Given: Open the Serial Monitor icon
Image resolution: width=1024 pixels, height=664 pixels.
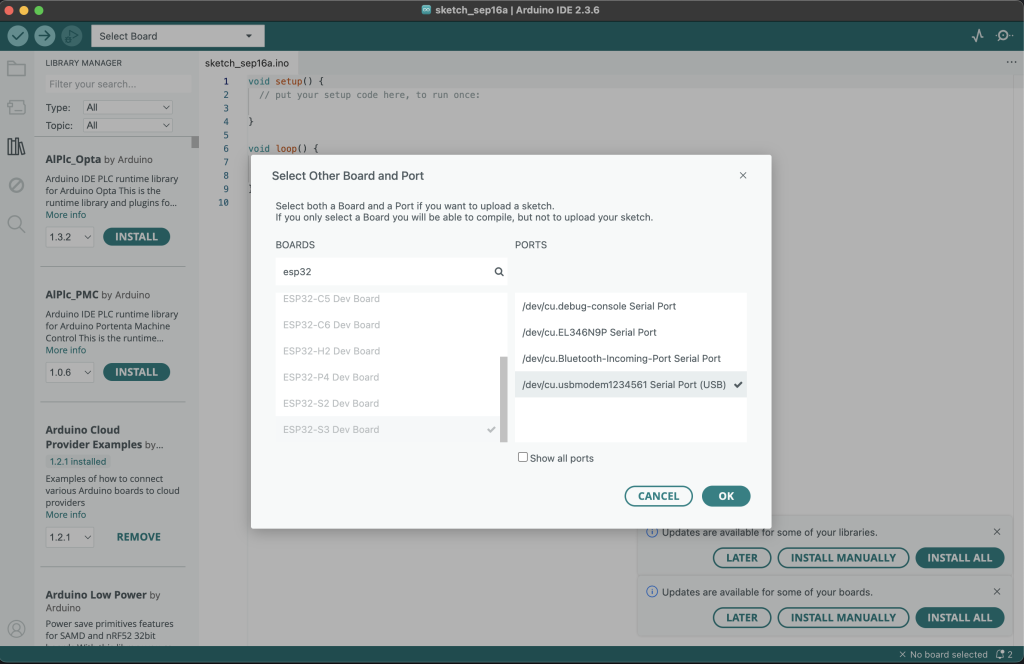Looking at the screenshot, I should [x=1004, y=36].
